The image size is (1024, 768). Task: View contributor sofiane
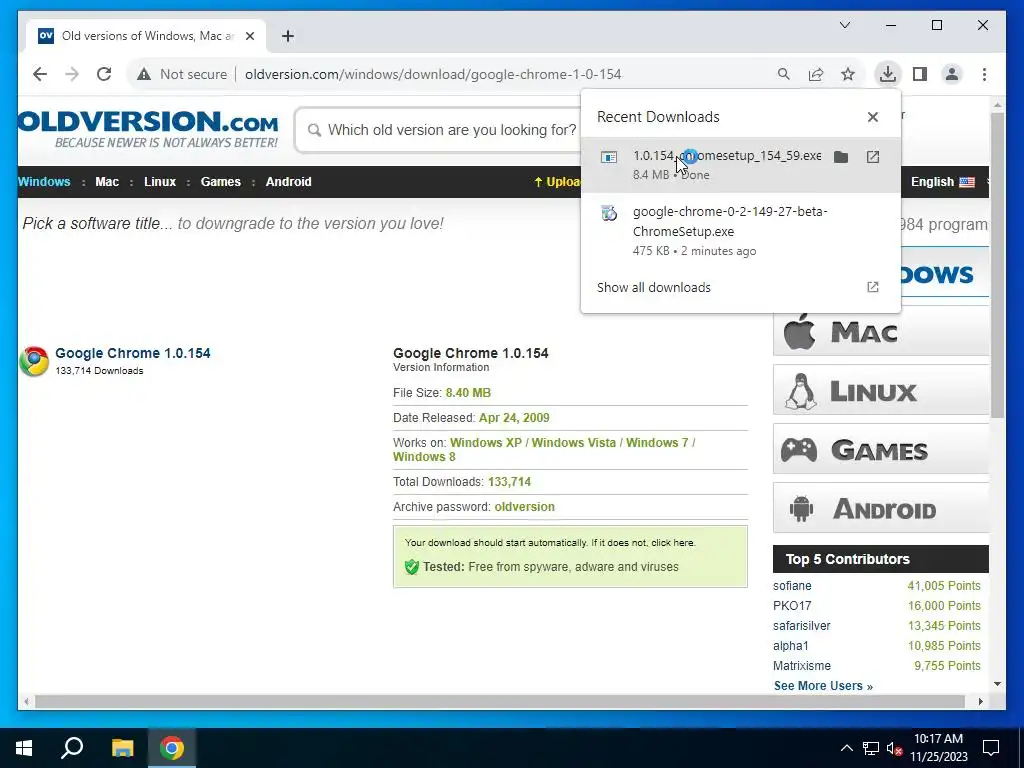coord(792,586)
